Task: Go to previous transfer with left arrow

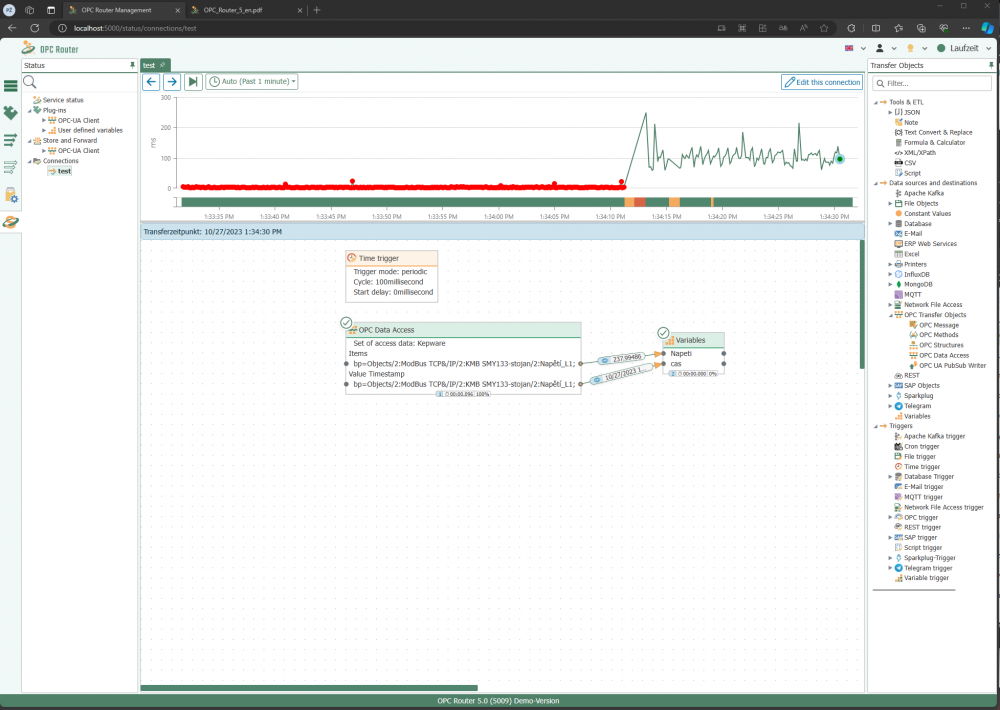Action: coord(151,82)
